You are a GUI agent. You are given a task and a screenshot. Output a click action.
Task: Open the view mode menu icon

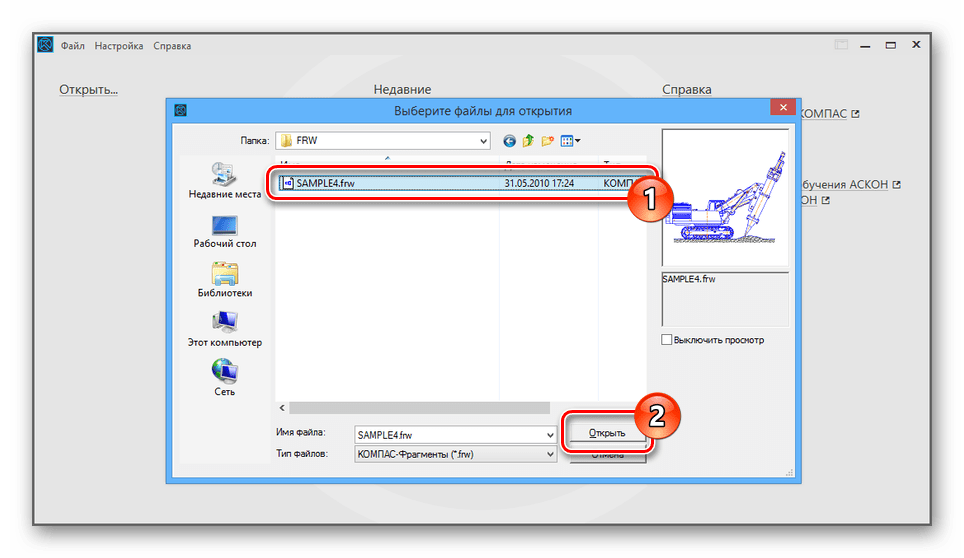pos(571,141)
